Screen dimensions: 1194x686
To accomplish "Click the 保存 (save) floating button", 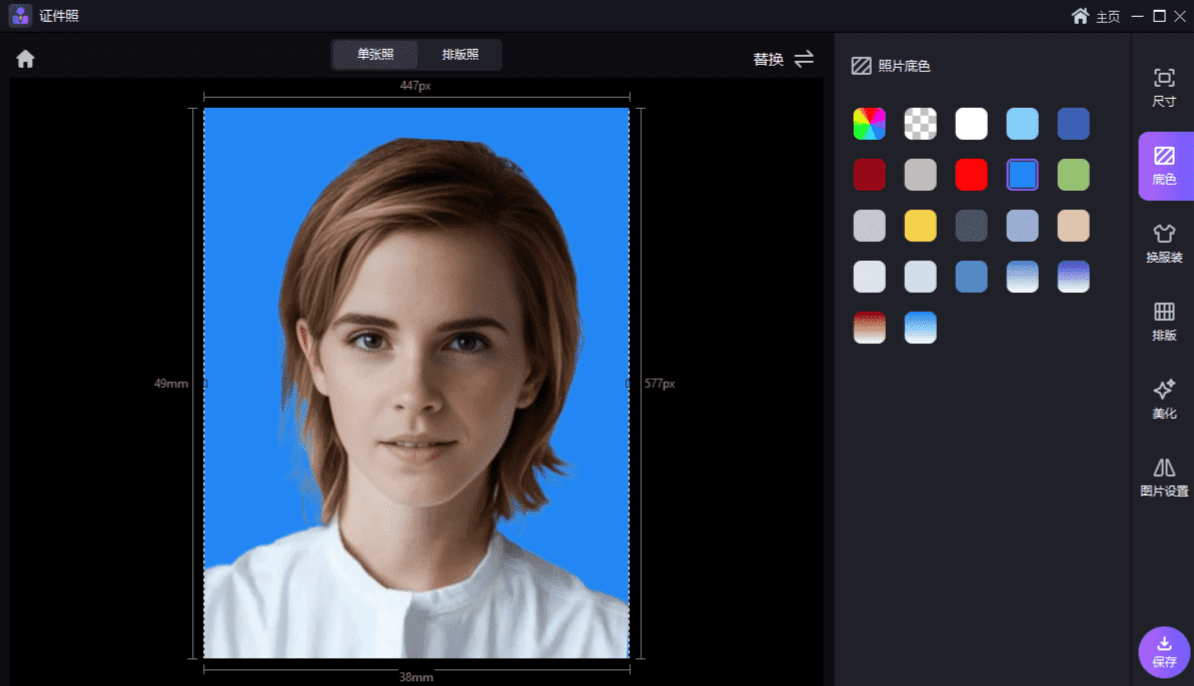I will [x=1163, y=651].
